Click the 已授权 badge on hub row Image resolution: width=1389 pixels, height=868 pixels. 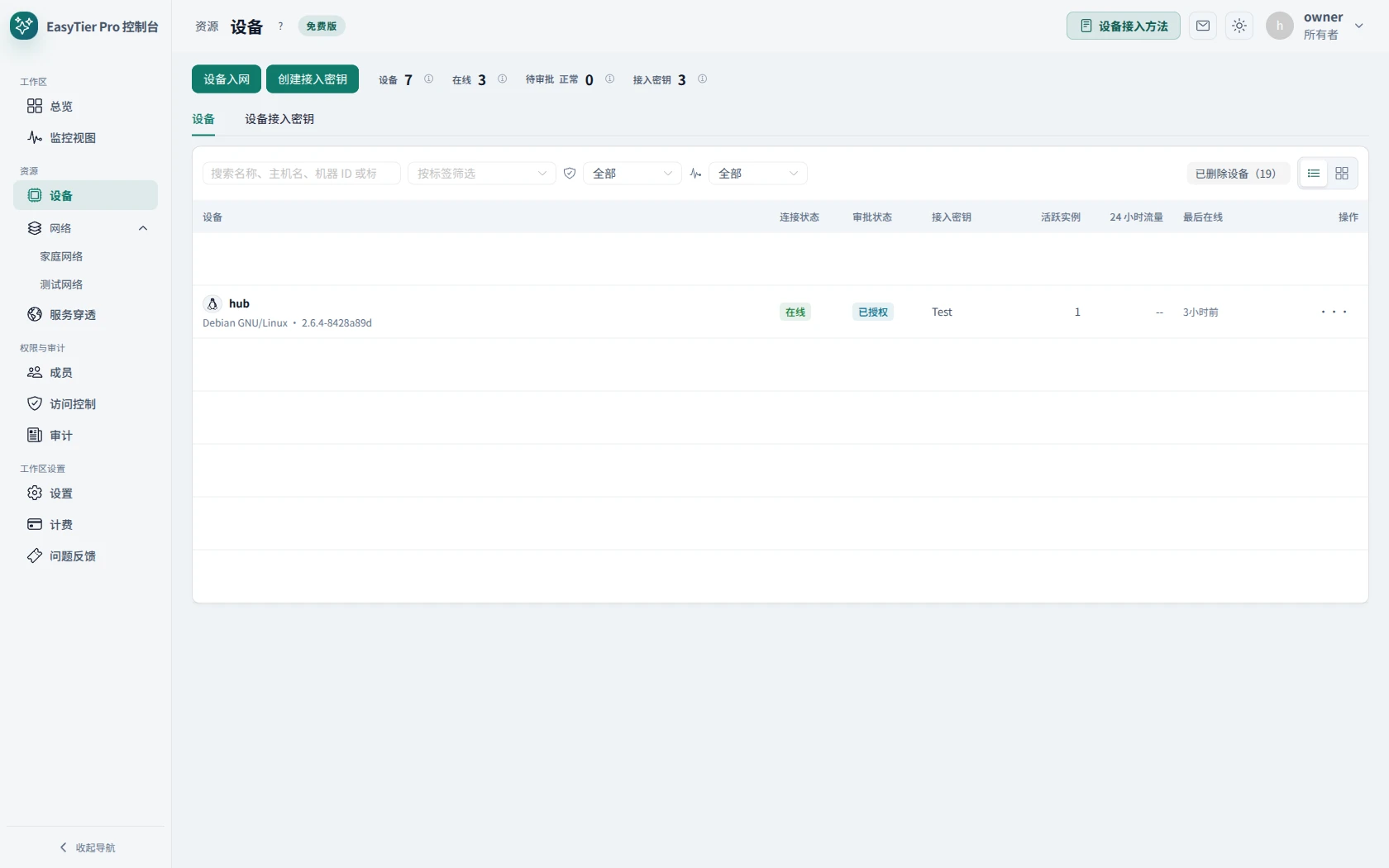[x=873, y=312]
